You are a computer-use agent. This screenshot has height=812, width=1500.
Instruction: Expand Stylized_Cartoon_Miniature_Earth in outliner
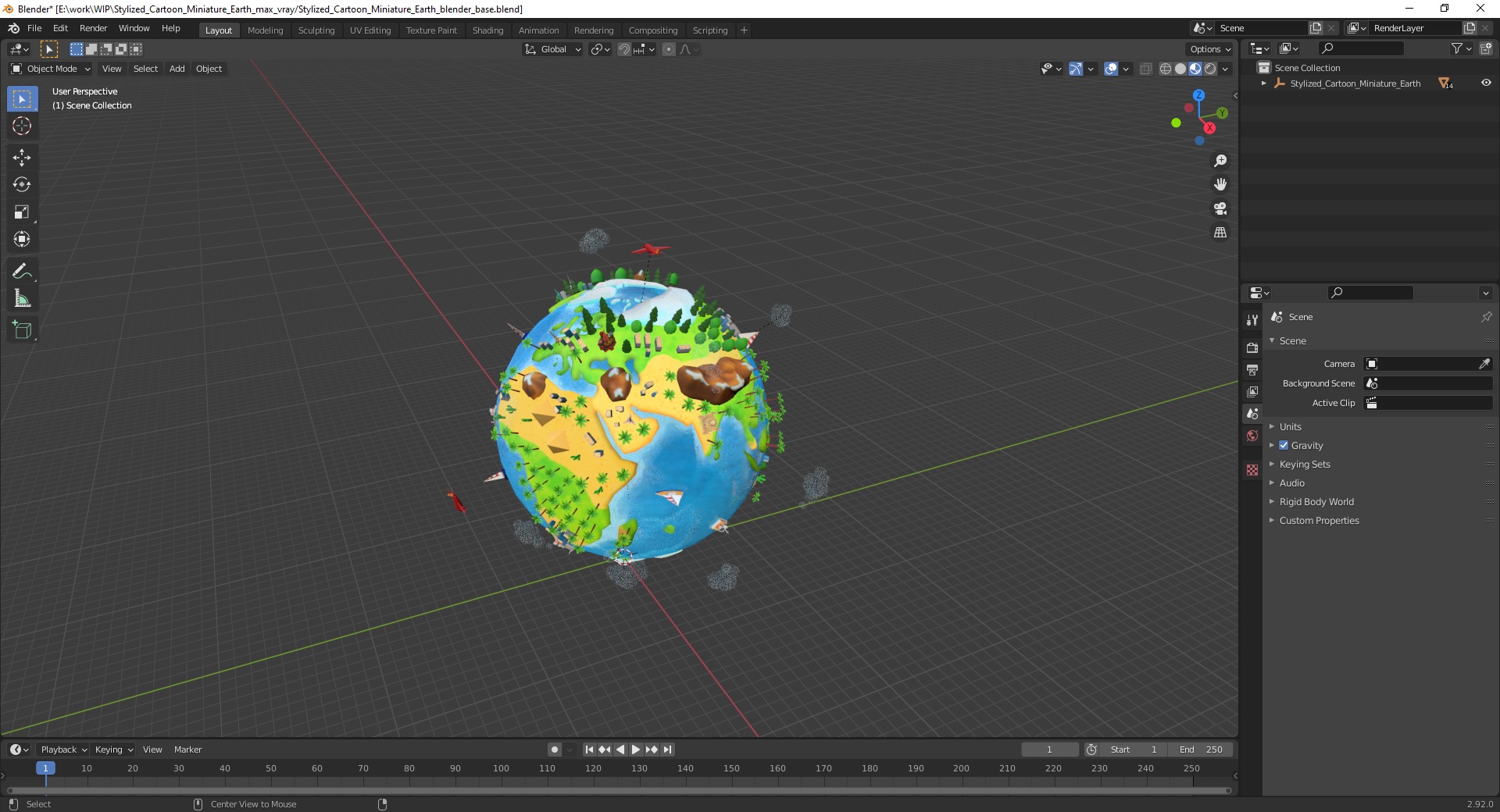(1264, 83)
